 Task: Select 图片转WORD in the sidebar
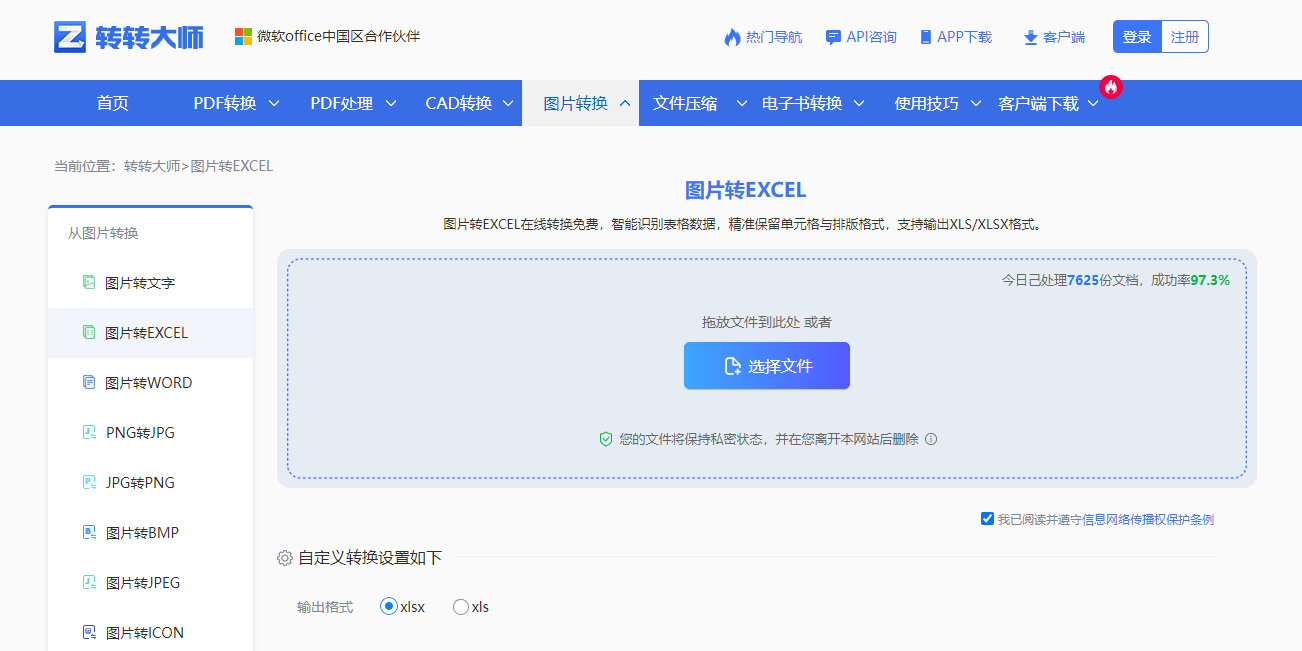tap(150, 383)
